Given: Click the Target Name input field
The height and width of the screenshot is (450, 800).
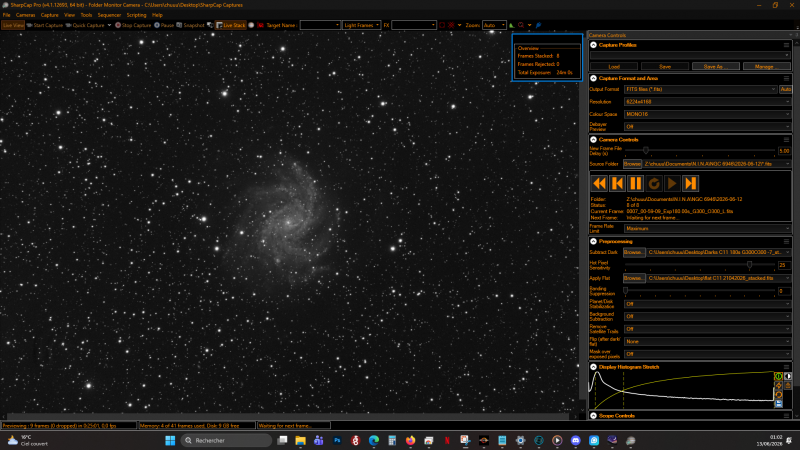Looking at the screenshot, I should click(320, 25).
